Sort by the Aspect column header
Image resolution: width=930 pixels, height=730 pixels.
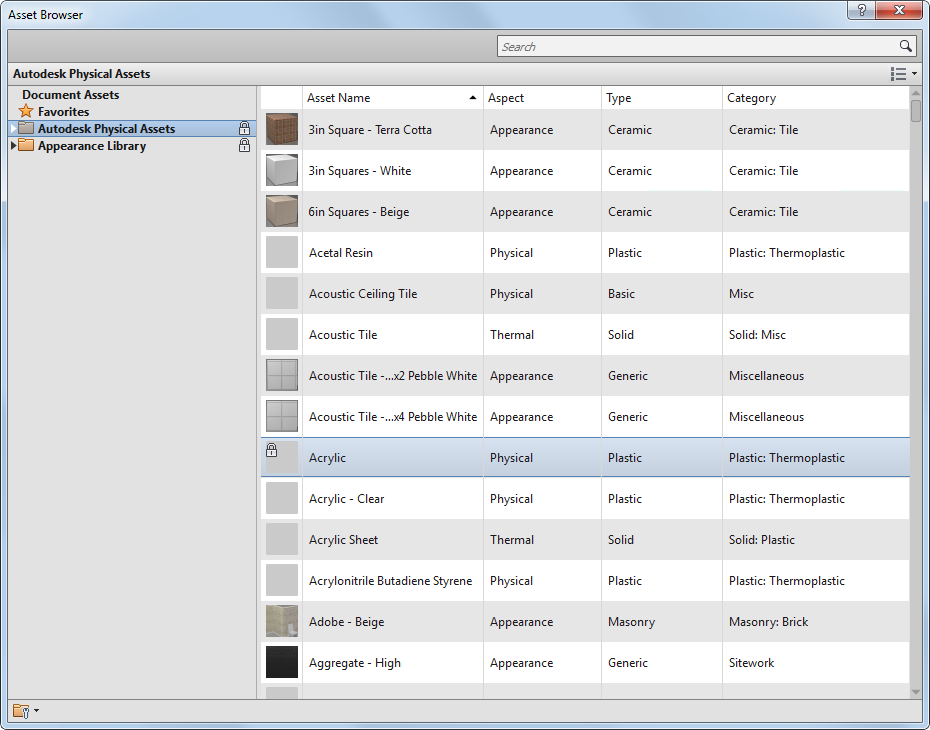(x=542, y=98)
